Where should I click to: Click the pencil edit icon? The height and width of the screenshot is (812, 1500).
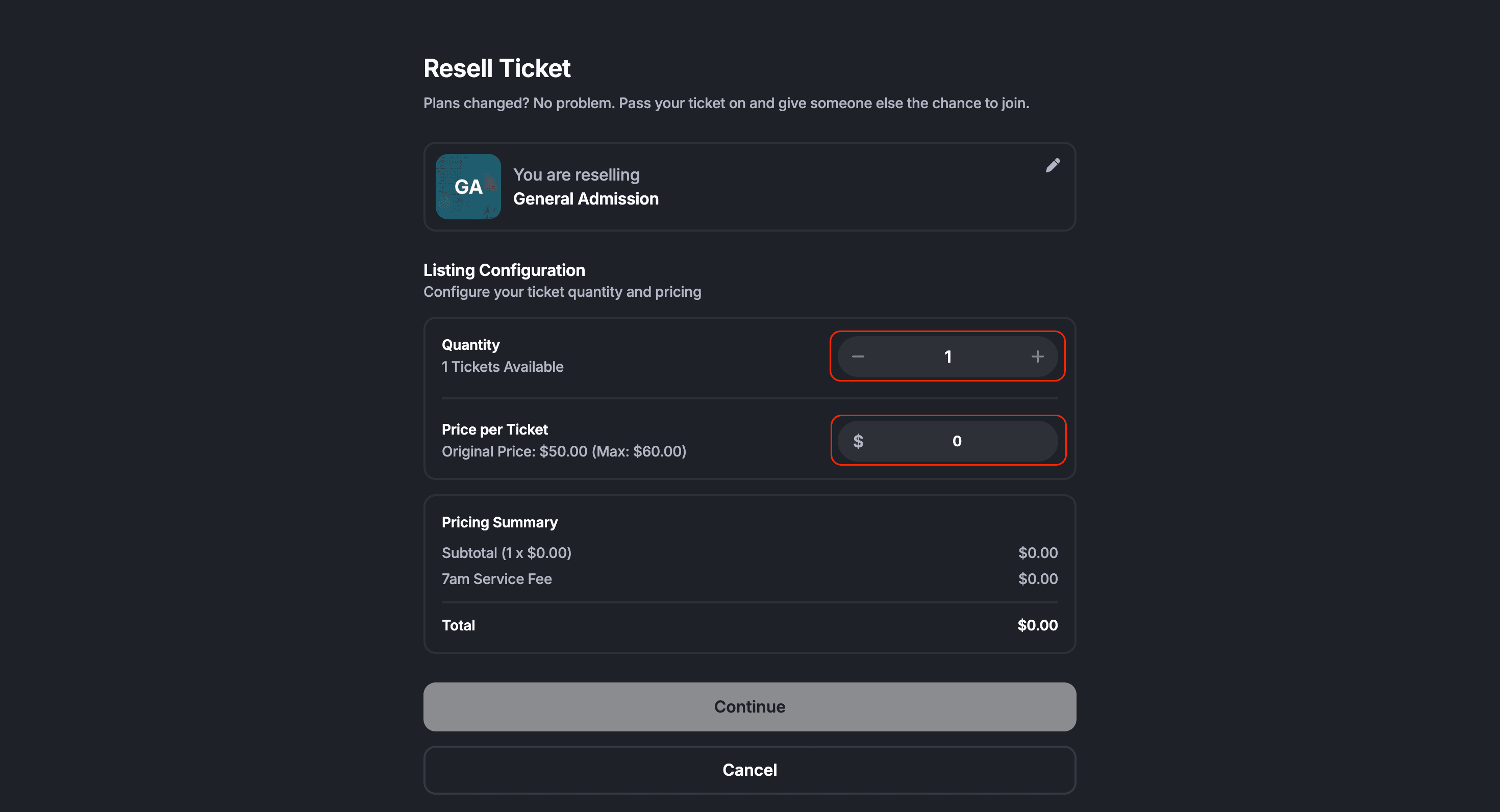pyautogui.click(x=1052, y=166)
